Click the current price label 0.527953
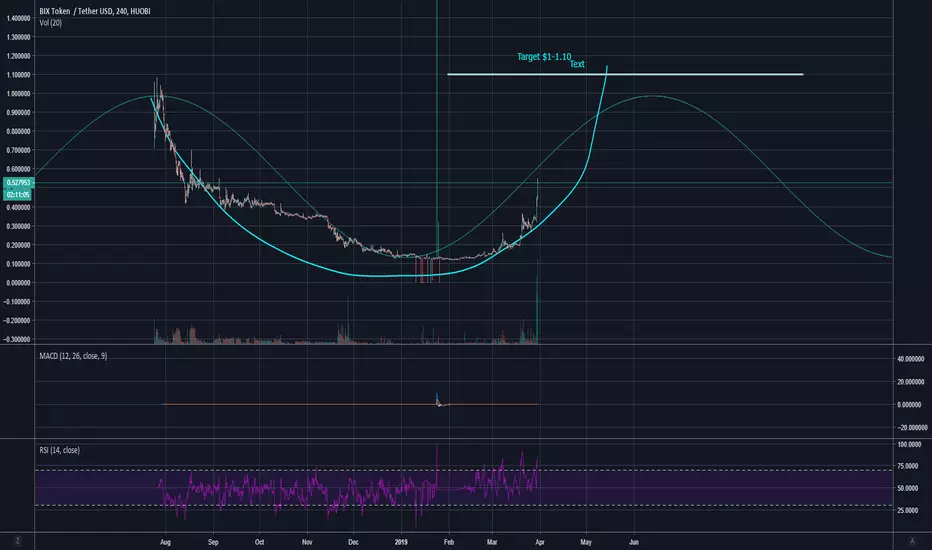 coord(18,183)
